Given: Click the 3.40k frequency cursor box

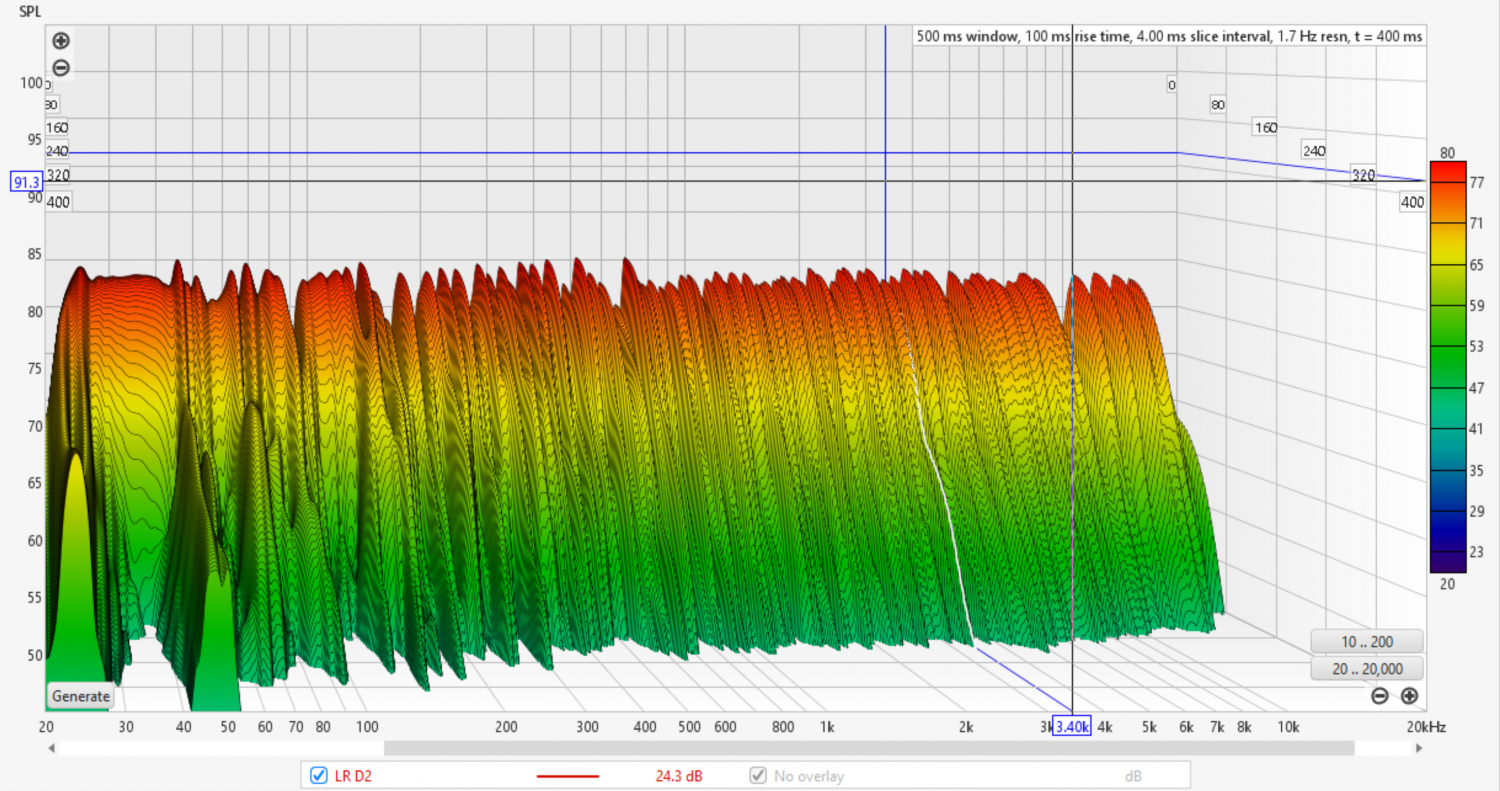Looking at the screenshot, I should click(x=1072, y=726).
